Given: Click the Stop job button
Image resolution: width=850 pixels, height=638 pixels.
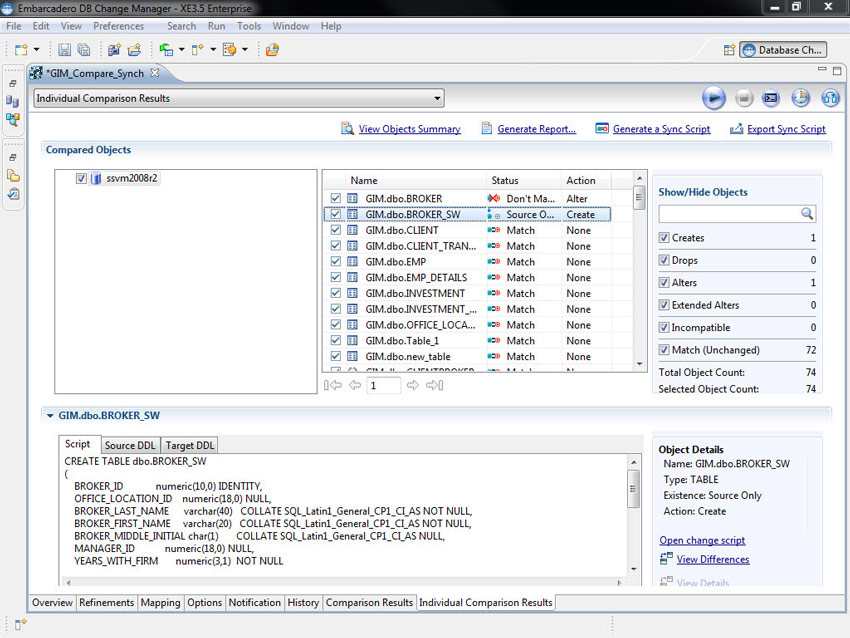Looking at the screenshot, I should point(744,98).
